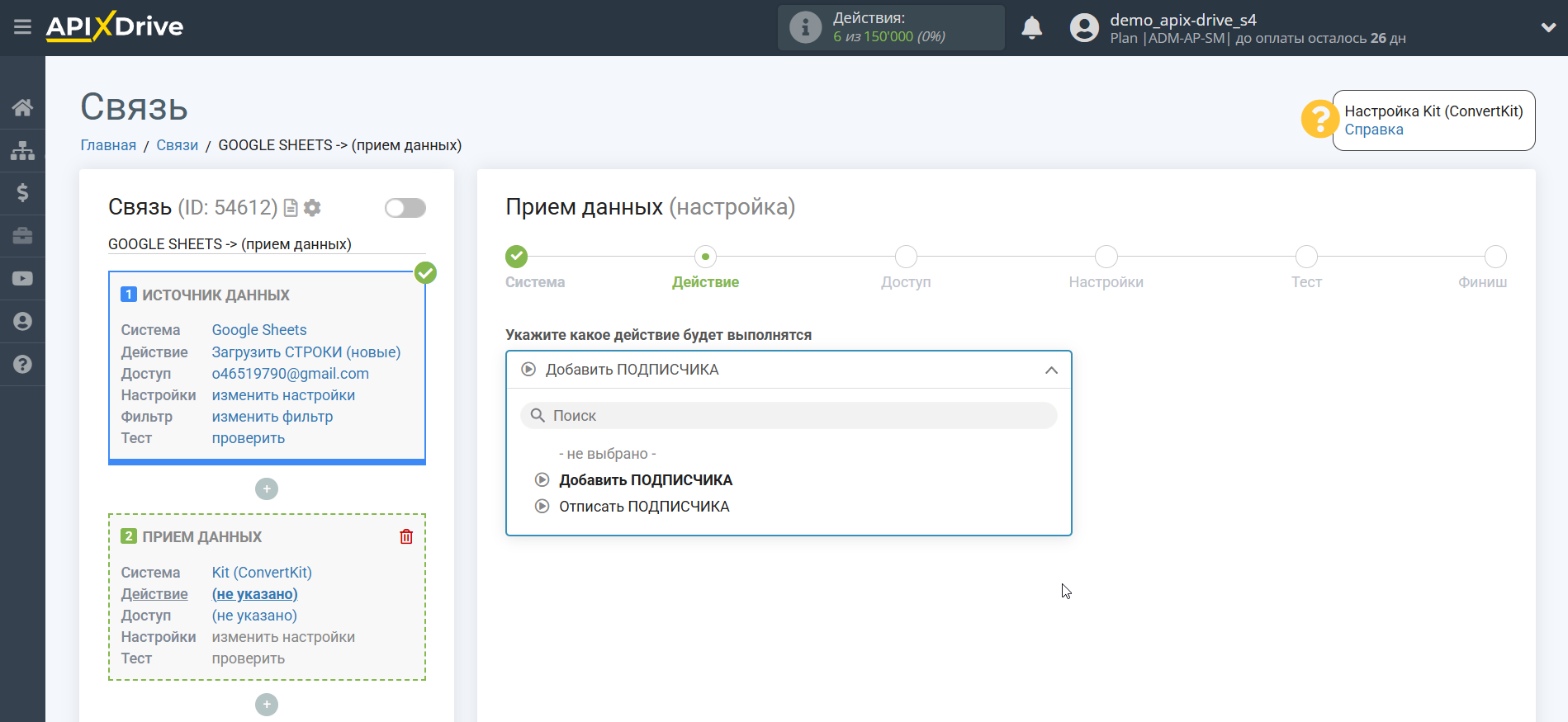
Task: Go to the Финиш step
Action: (1495, 257)
